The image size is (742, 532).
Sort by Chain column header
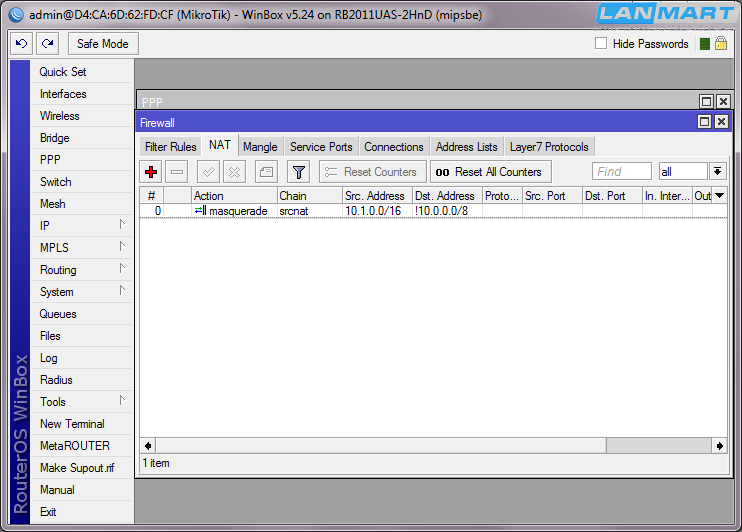(309, 195)
